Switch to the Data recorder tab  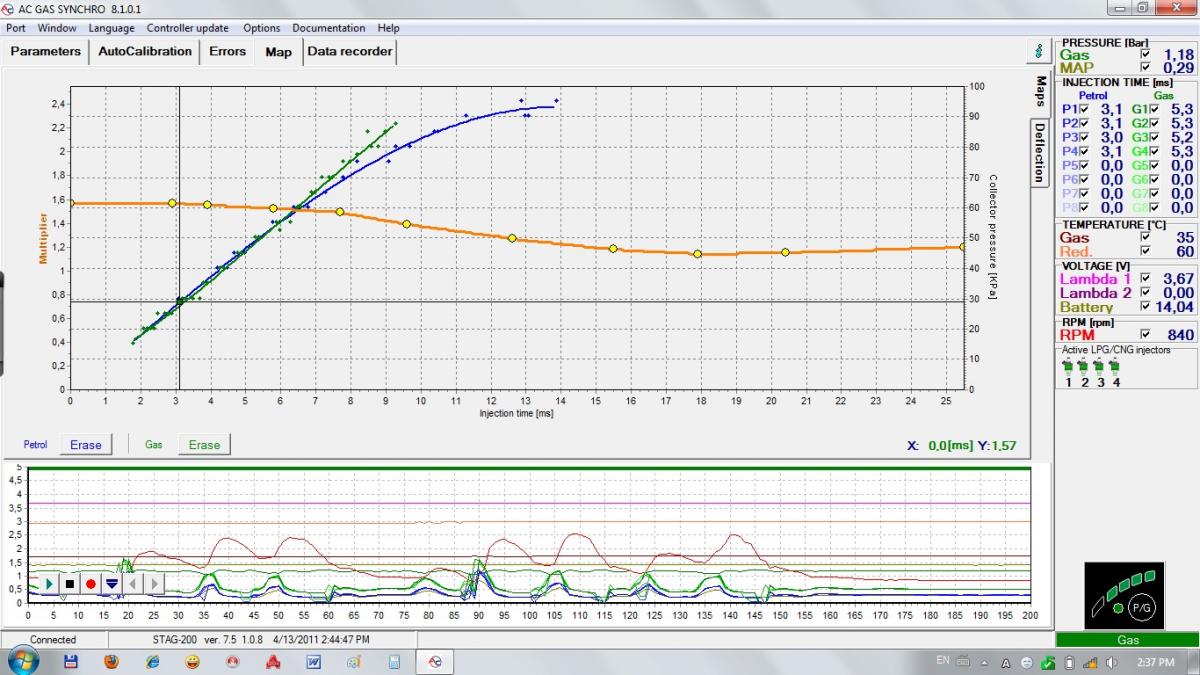[x=350, y=51]
